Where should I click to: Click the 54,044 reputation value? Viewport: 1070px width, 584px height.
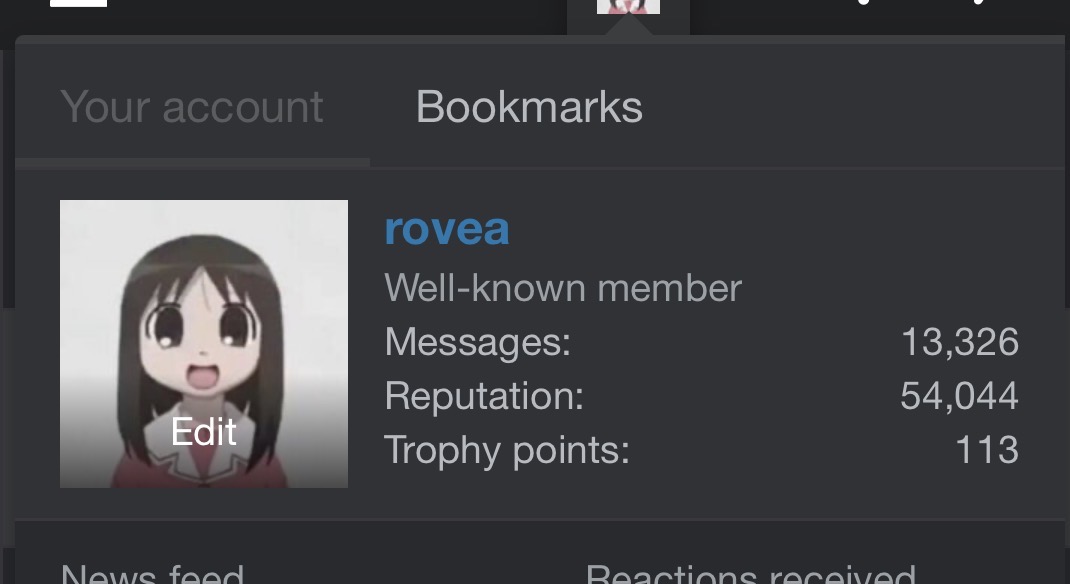coord(959,396)
